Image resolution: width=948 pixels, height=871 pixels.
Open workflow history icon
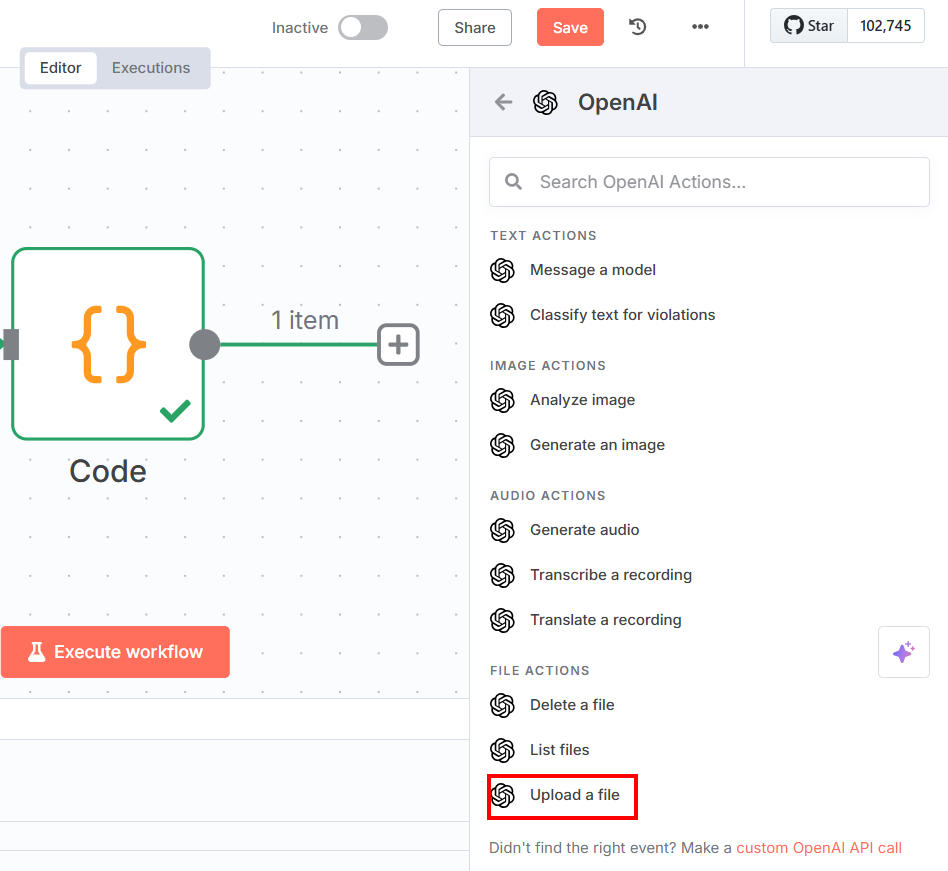638,27
